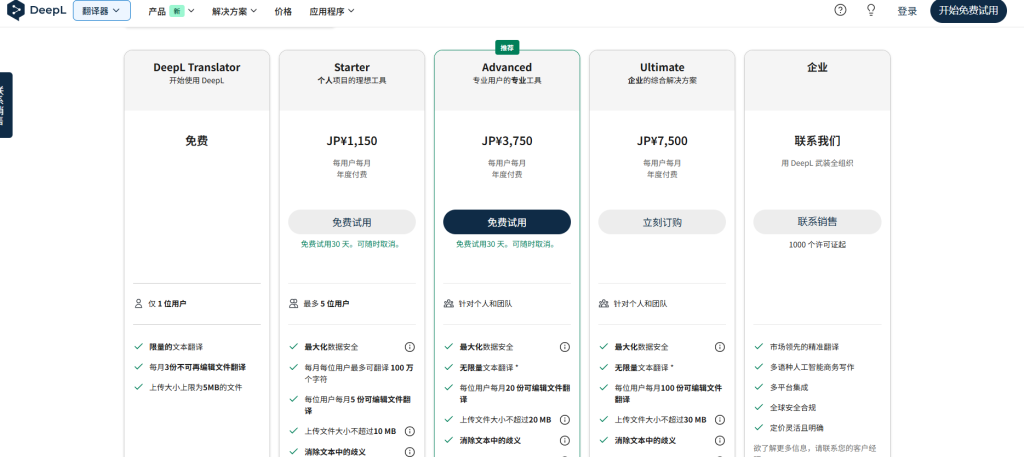This screenshot has height=457, width=1024.
Task: Open info icon for Ultimate 清除文本中的歧义
Action: [720, 441]
